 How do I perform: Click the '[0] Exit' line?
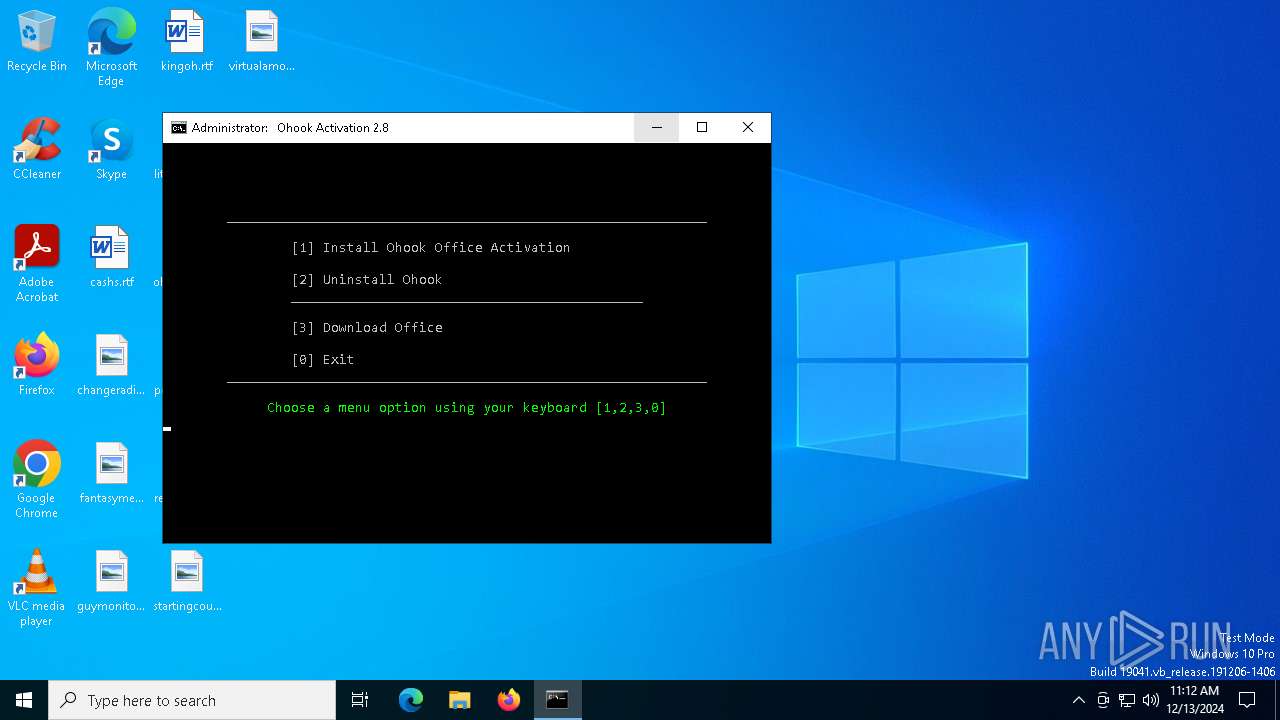(x=323, y=359)
